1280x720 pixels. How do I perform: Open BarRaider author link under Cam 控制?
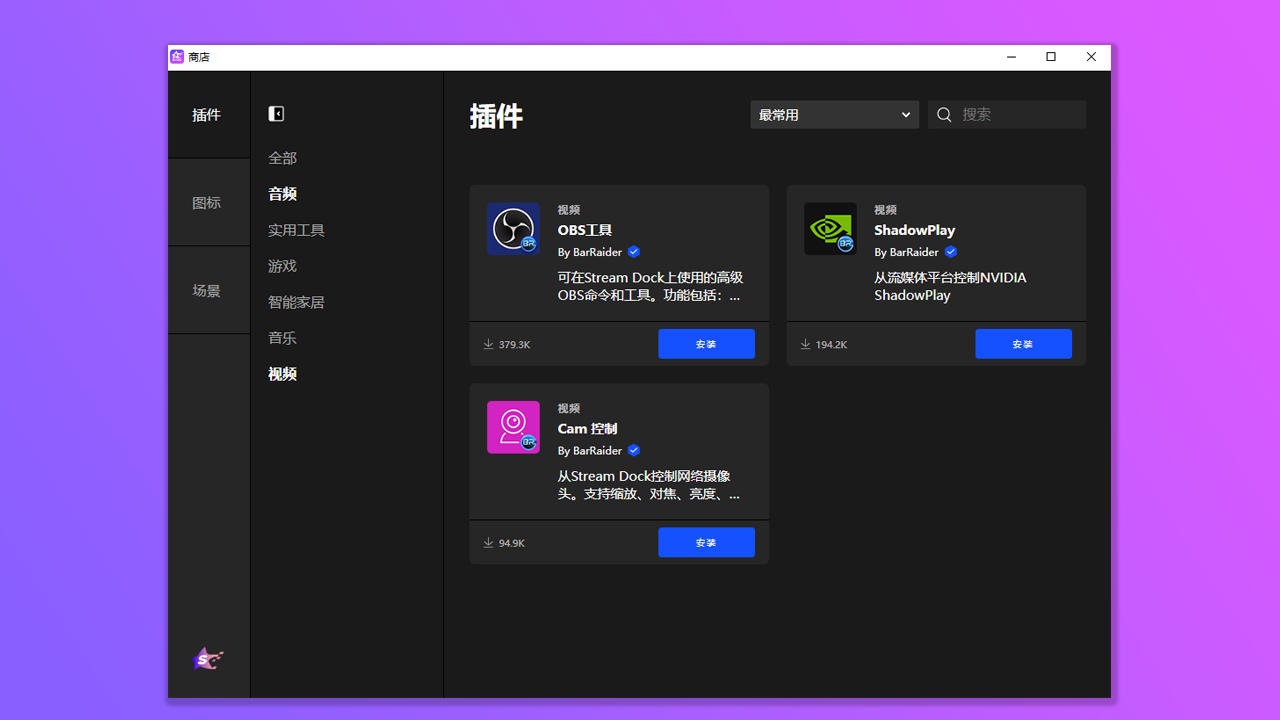[x=597, y=451]
